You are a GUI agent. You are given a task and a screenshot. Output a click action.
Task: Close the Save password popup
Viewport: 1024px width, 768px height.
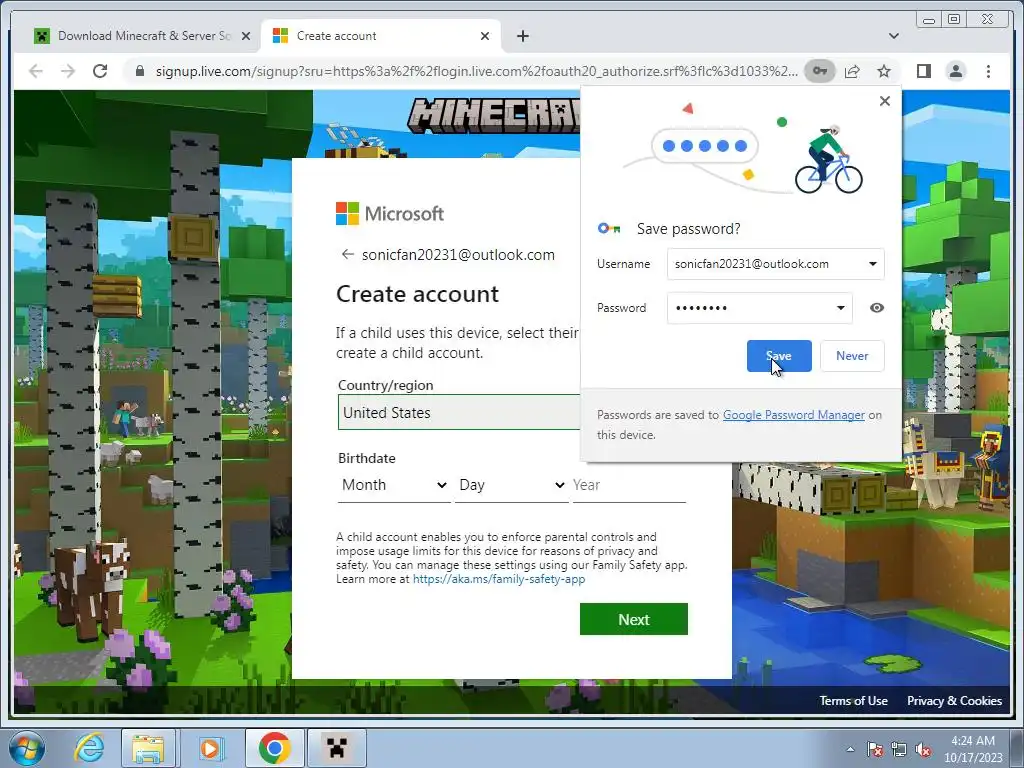coord(884,101)
